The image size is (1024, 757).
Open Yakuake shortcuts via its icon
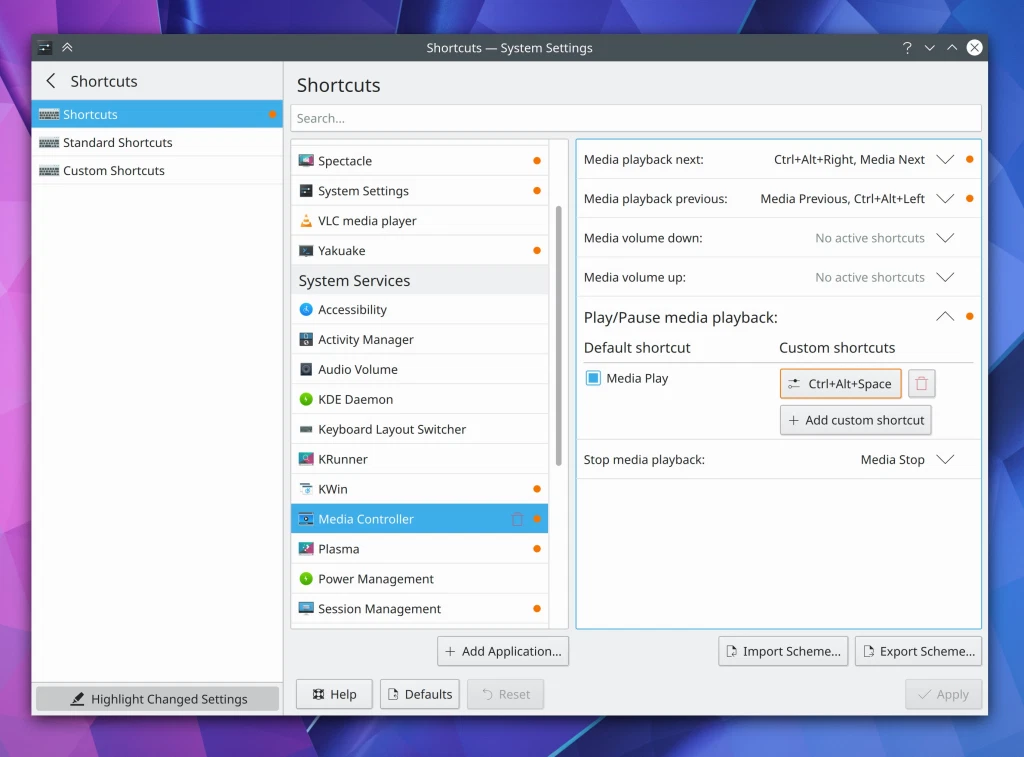(306, 250)
